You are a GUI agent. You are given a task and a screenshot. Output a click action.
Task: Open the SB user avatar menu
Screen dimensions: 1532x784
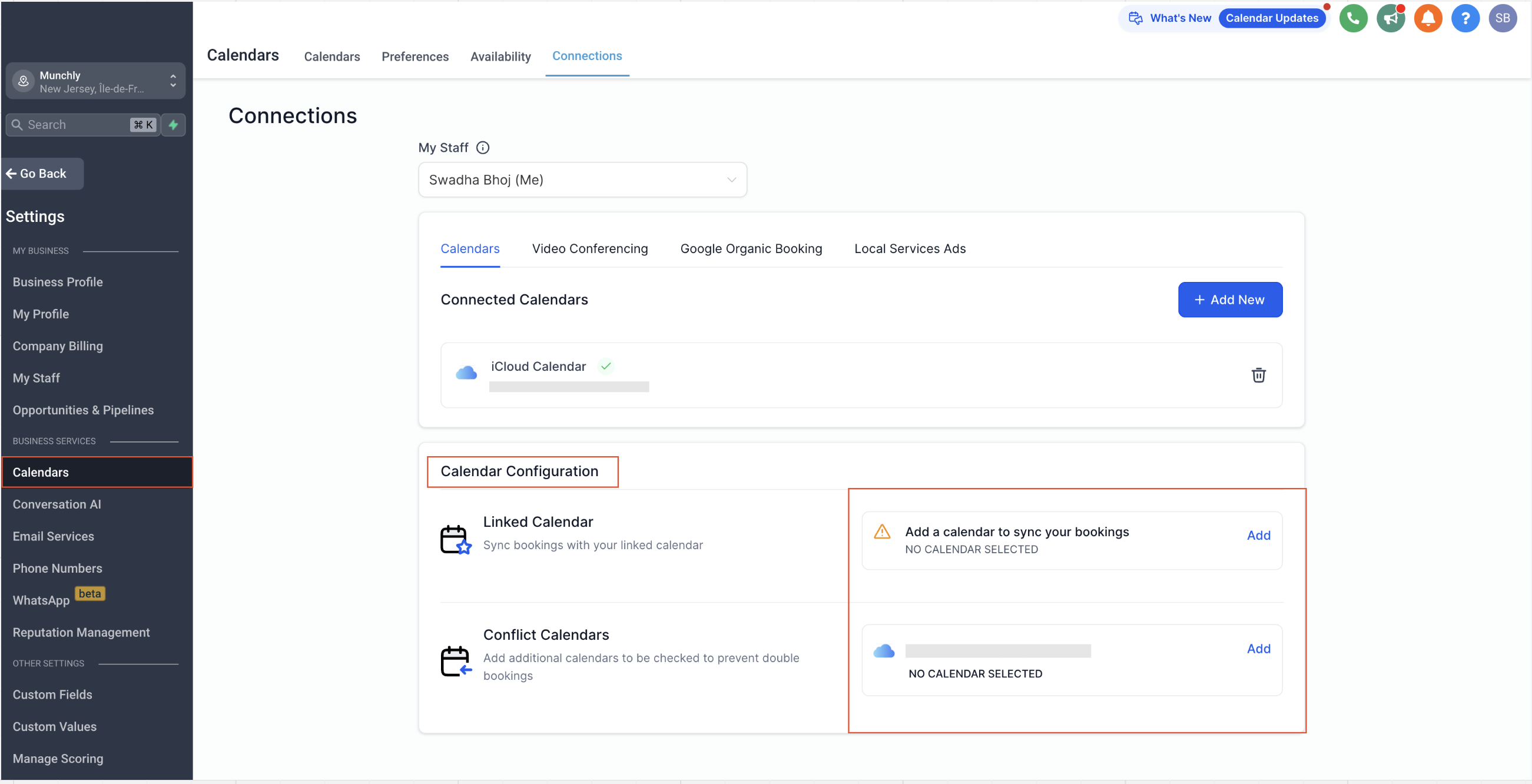1502,18
